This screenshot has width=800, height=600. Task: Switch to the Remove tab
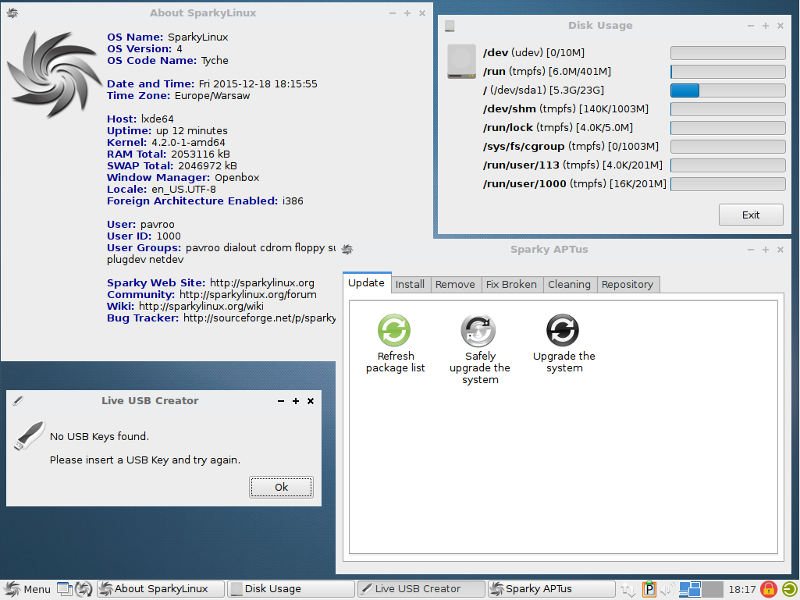coord(455,284)
